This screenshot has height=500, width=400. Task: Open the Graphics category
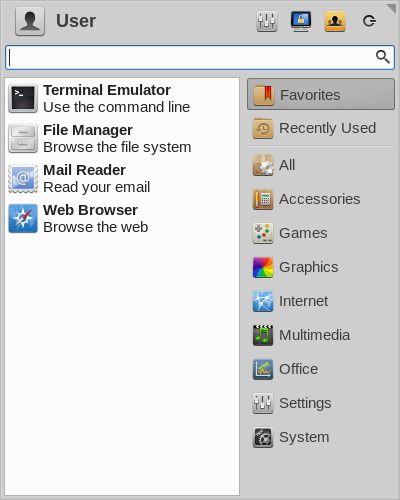pyautogui.click(x=321, y=267)
